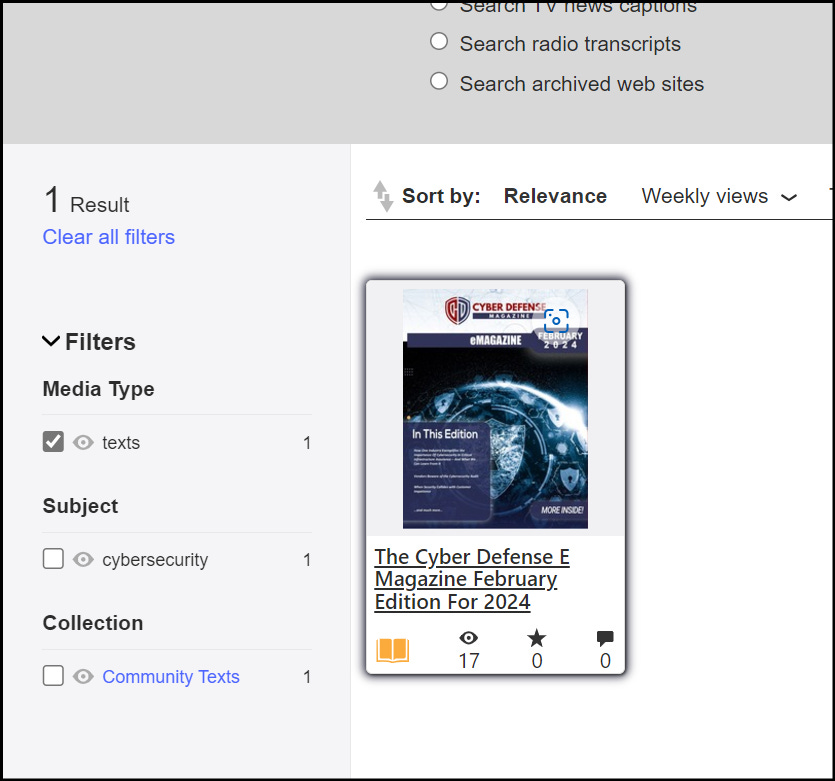Check the Community Texts collection checkbox

click(53, 676)
